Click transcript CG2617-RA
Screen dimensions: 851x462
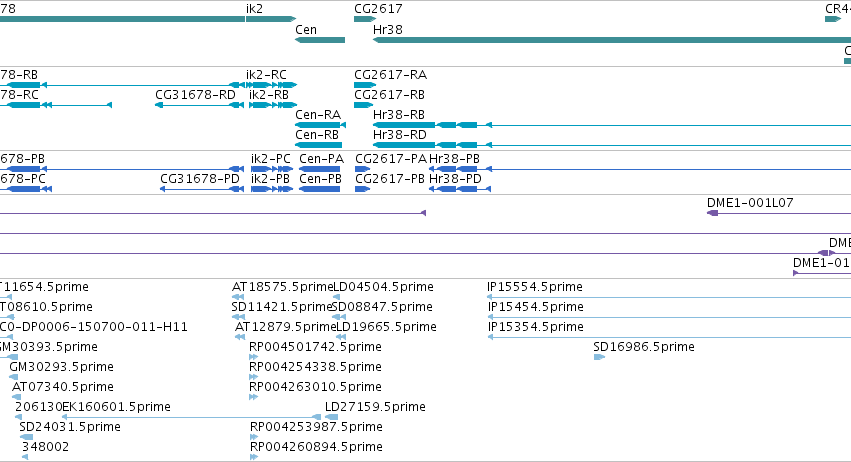pos(390,75)
